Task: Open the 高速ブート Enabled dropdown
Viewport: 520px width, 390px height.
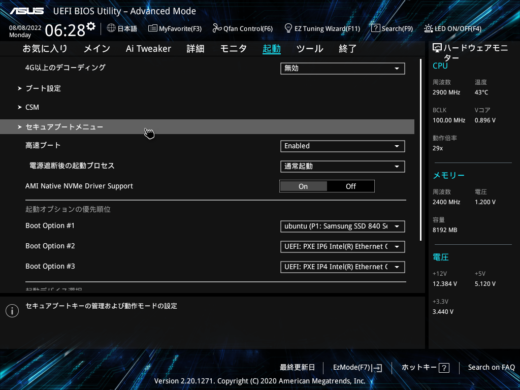Action: coord(343,146)
